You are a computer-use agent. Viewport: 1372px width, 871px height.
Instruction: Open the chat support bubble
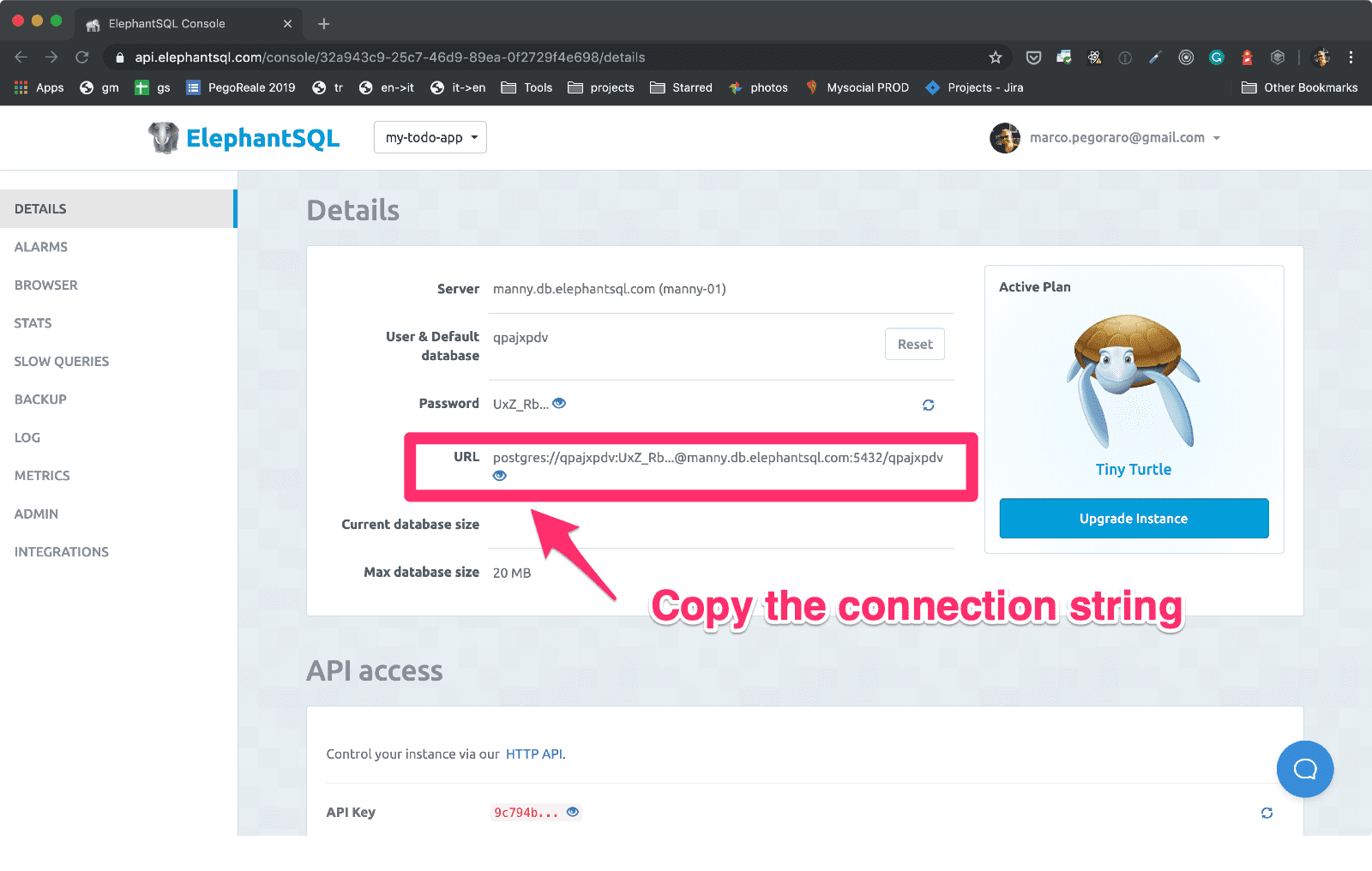click(1305, 769)
